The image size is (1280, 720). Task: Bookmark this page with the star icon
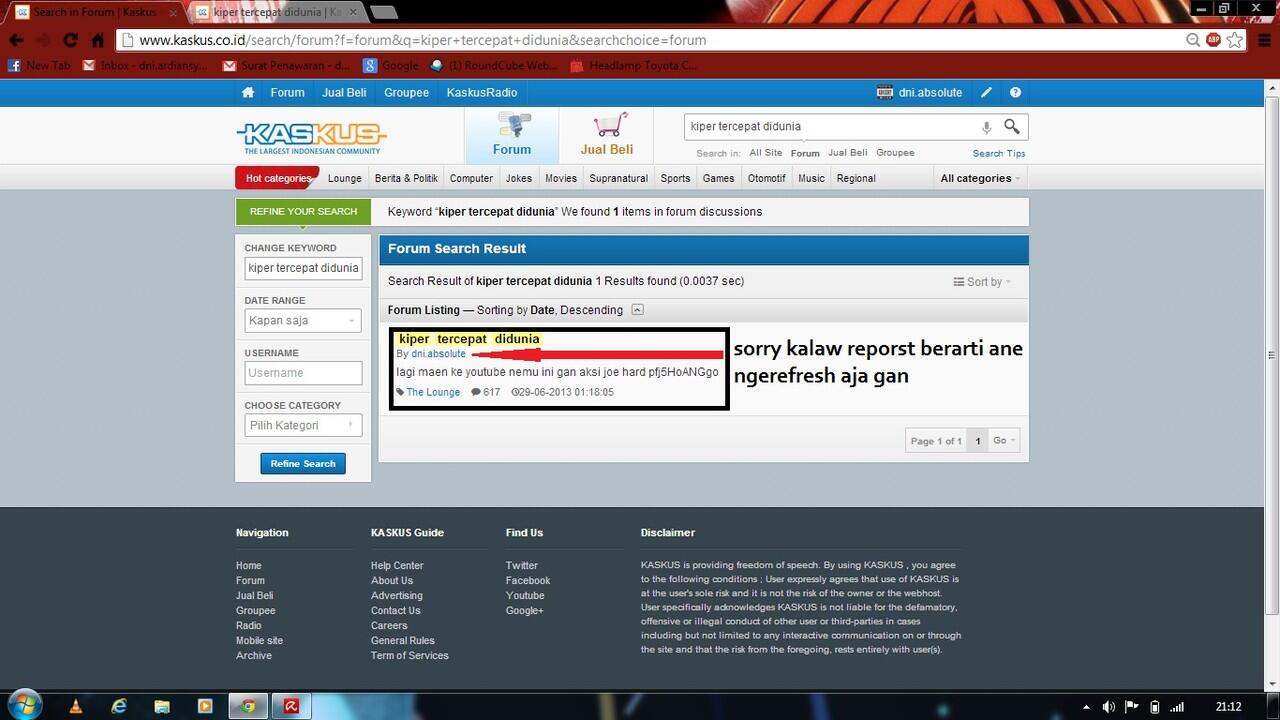click(1234, 40)
